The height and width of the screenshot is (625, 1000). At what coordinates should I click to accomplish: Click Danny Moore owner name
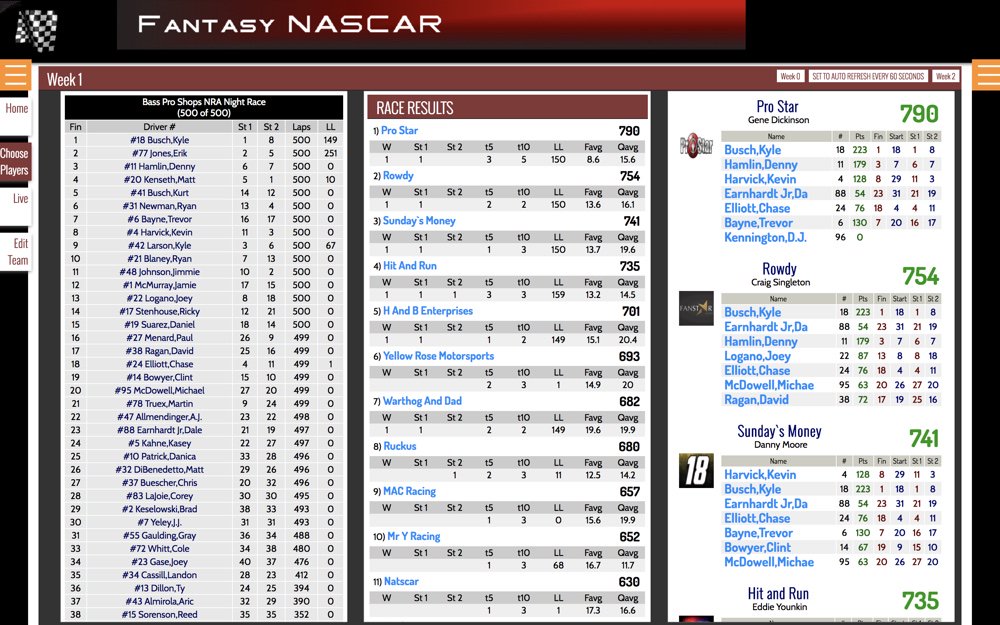pos(781,445)
